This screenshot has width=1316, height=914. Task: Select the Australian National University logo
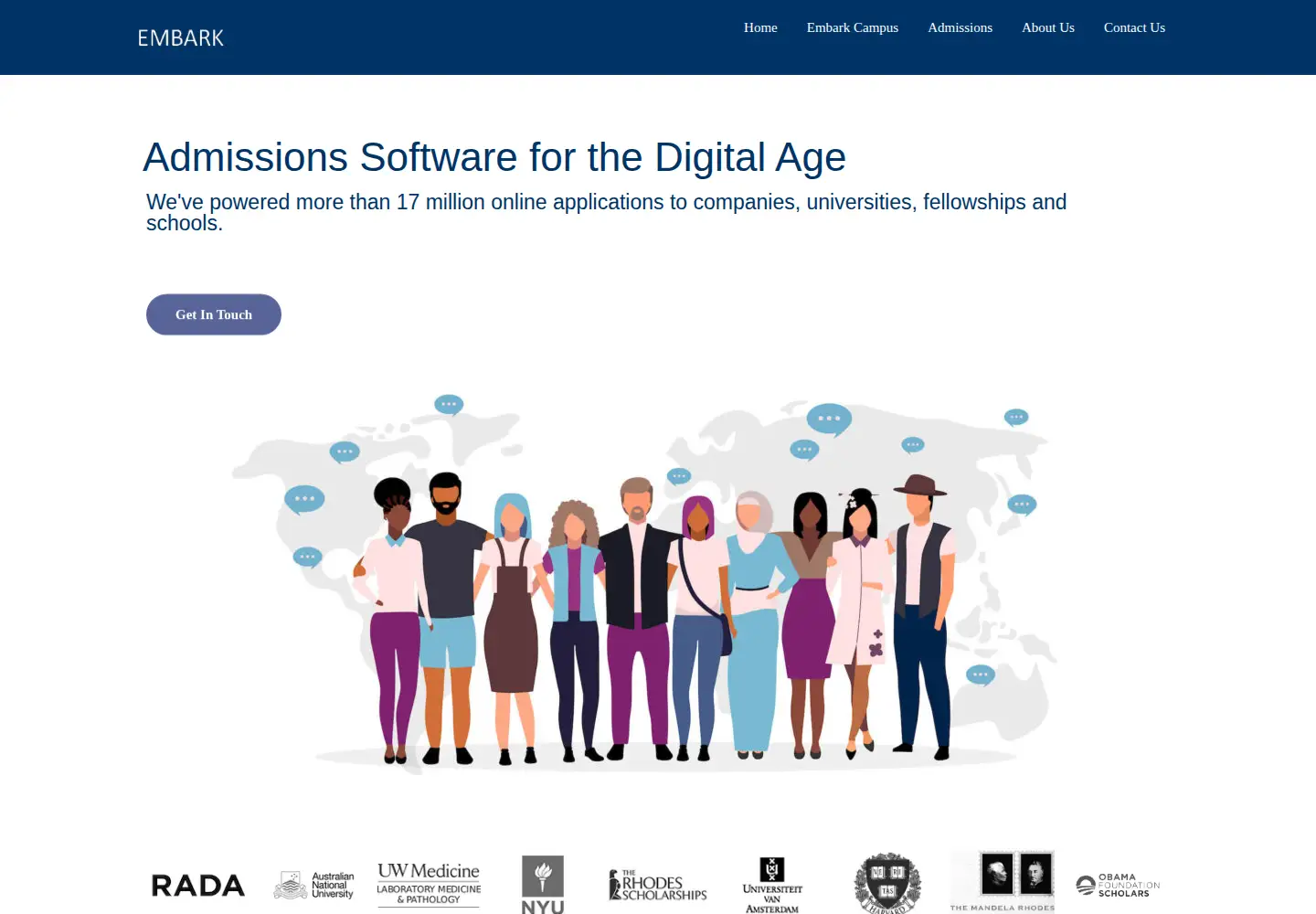(313, 885)
